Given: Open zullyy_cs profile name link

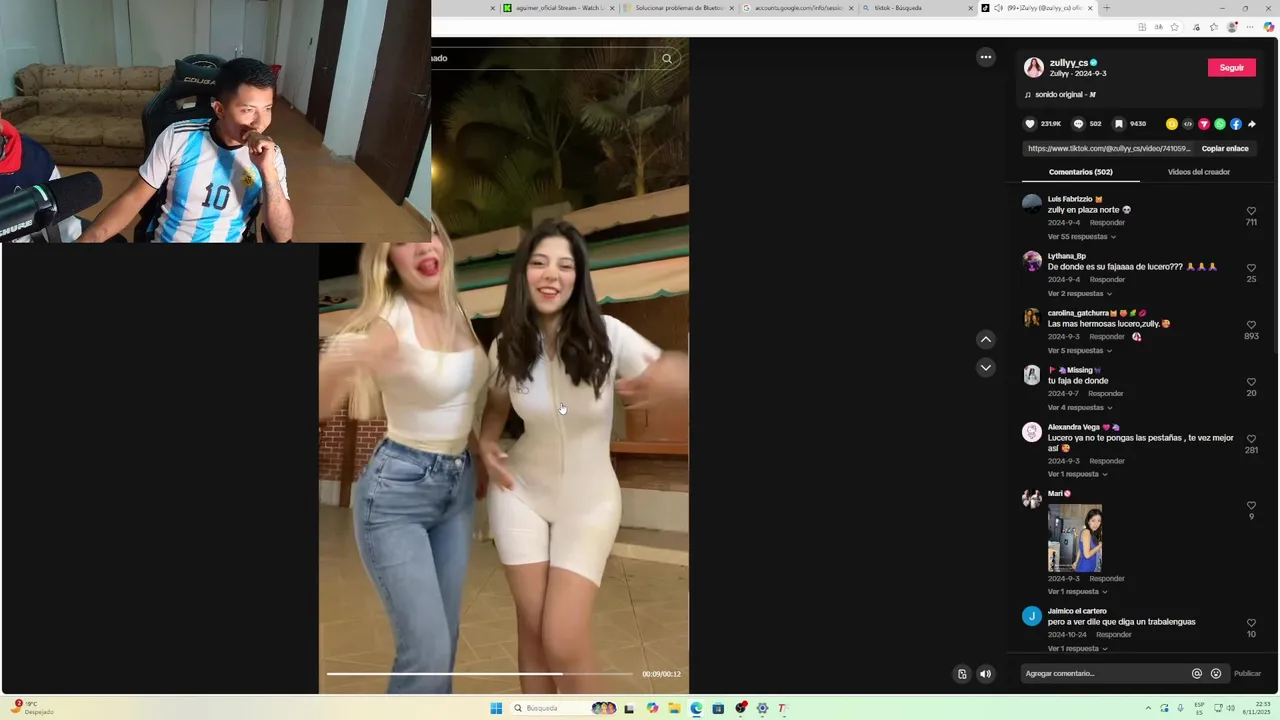Looking at the screenshot, I should [x=1069, y=63].
